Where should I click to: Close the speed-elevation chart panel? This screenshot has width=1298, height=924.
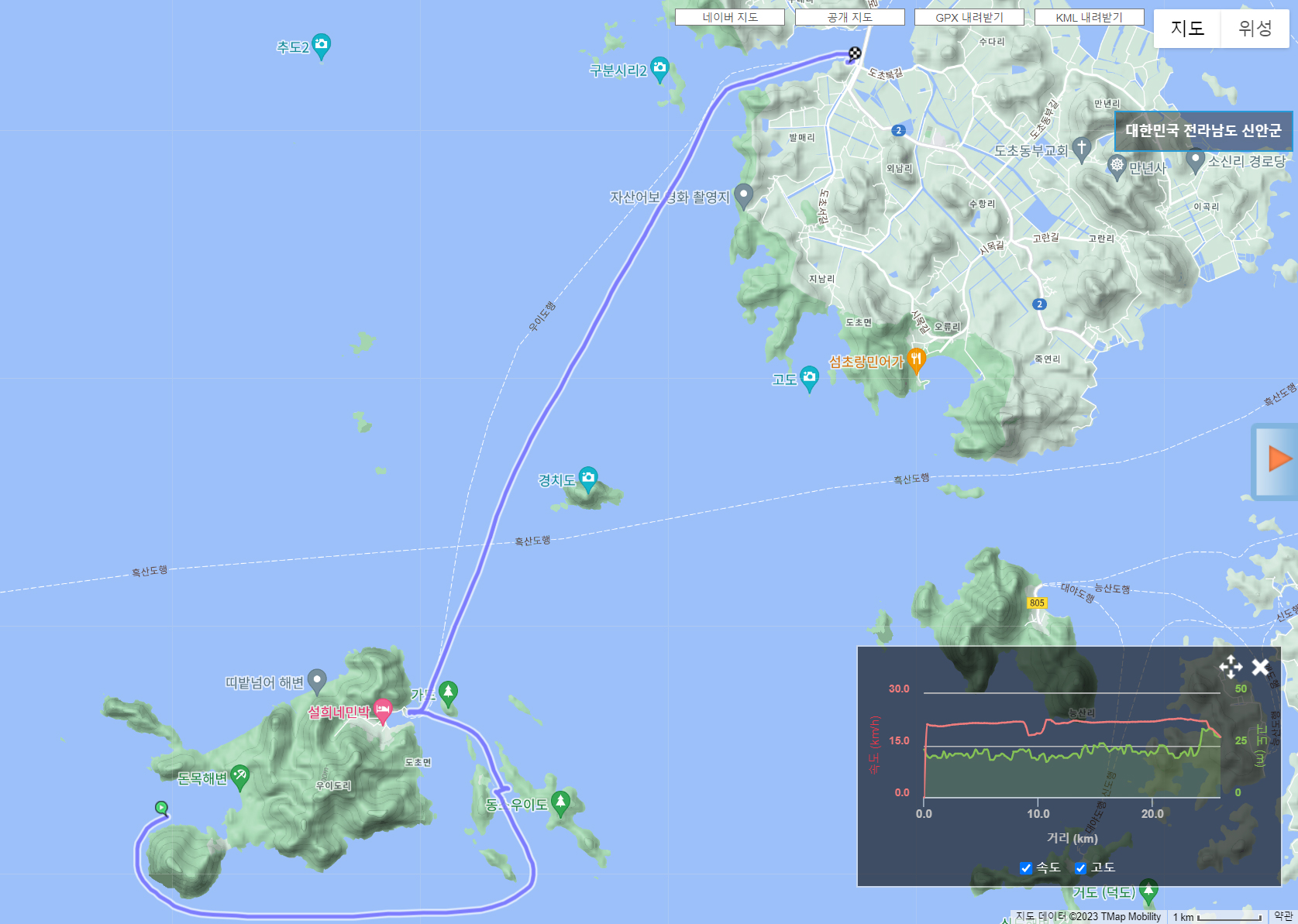tap(1261, 667)
